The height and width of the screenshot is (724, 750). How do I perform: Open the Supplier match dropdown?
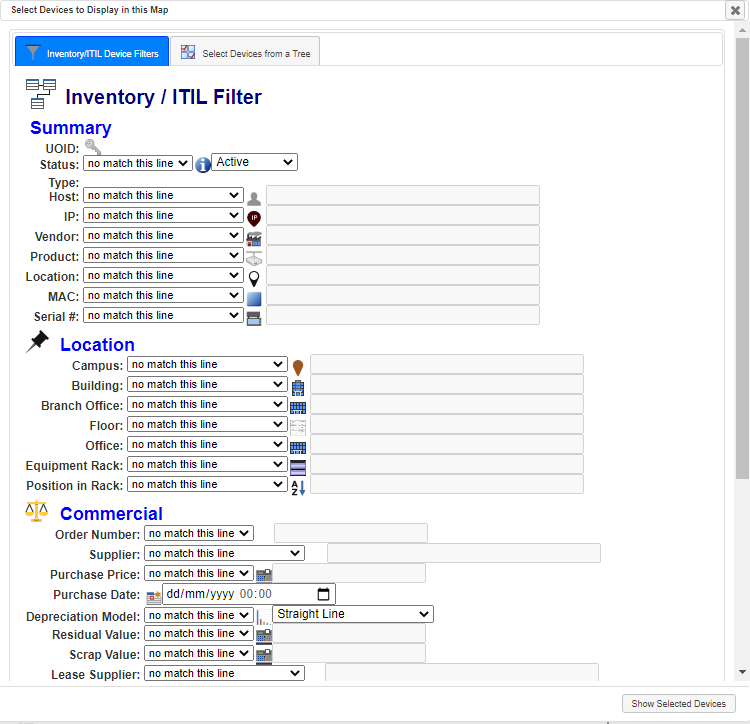[x=224, y=554]
